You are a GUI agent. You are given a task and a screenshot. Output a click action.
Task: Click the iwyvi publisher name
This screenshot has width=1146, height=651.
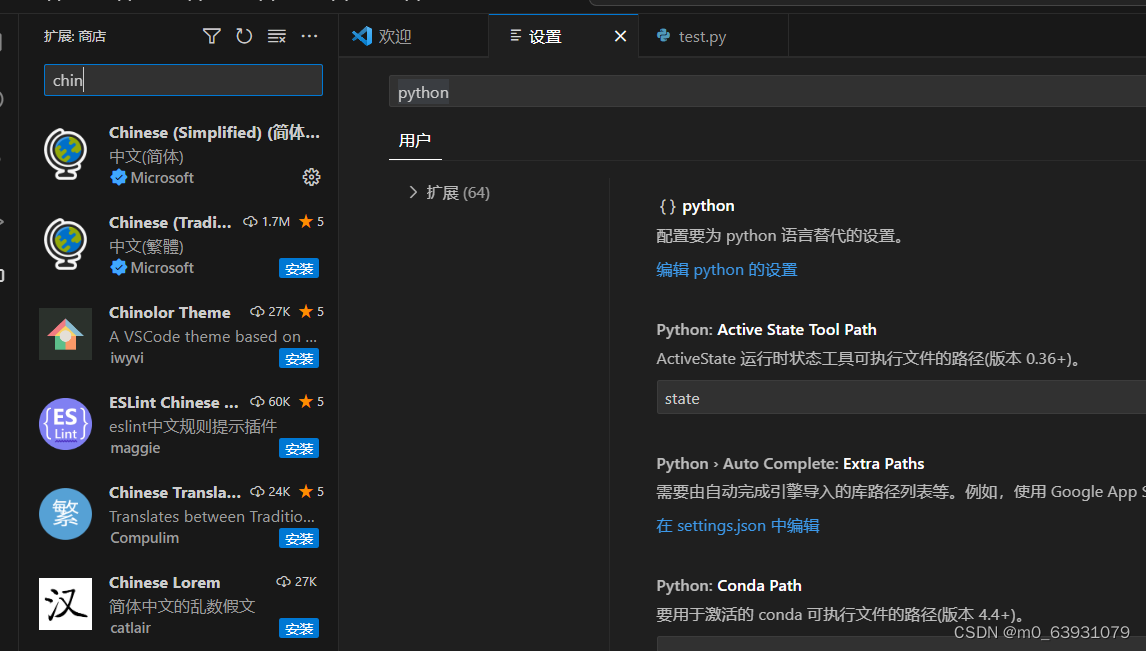tap(127, 358)
